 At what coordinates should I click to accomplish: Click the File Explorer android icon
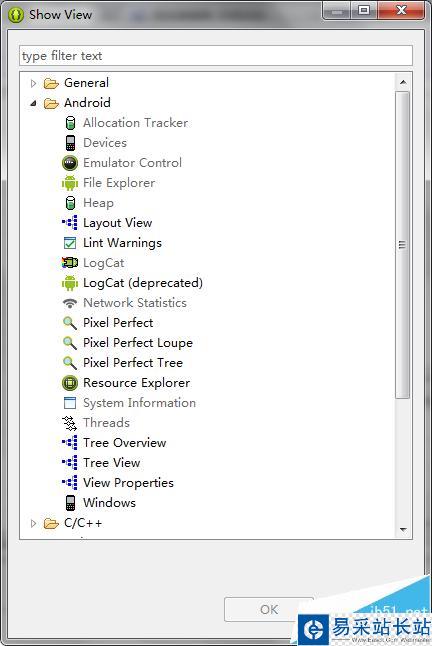(x=70, y=183)
